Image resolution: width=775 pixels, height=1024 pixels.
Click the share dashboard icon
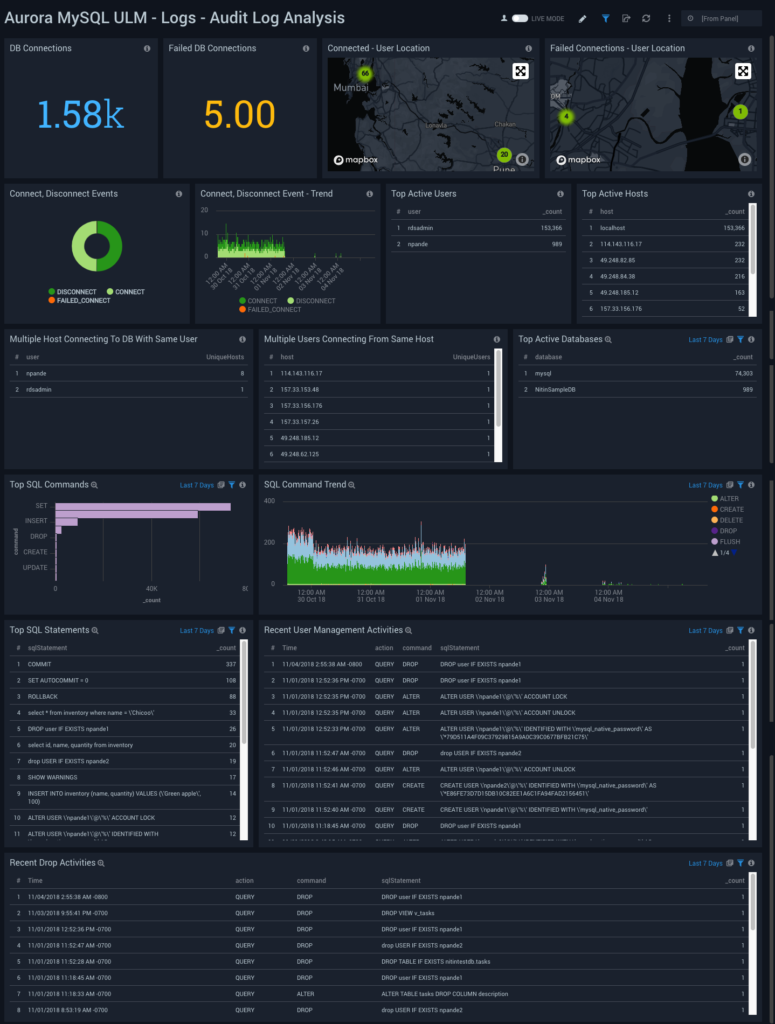point(625,18)
